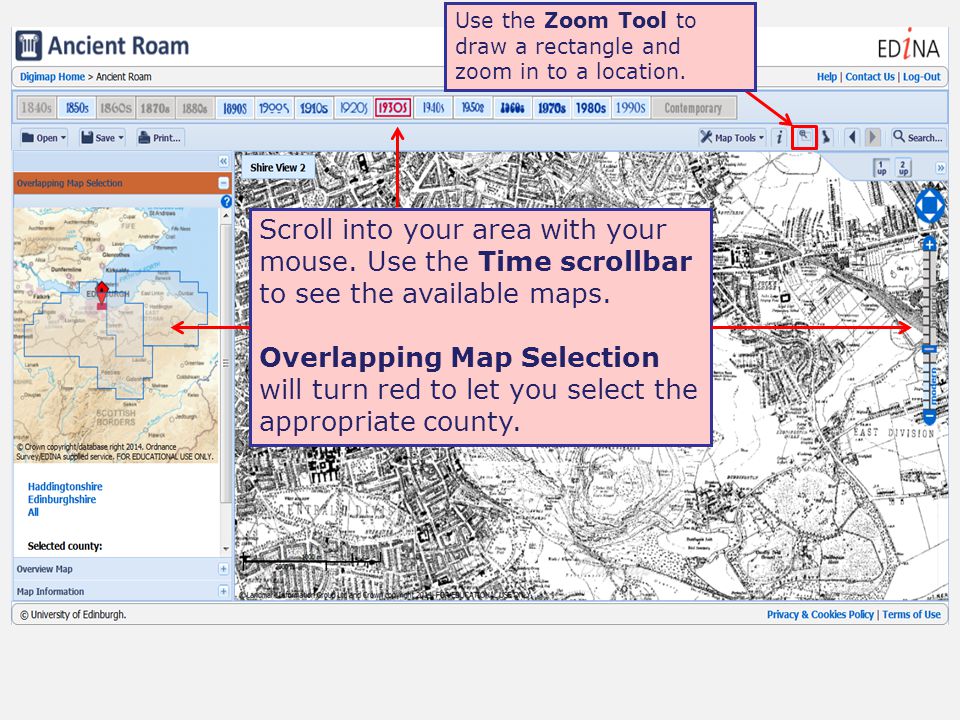The image size is (960, 720).
Task: Open the Help link
Action: (827, 77)
